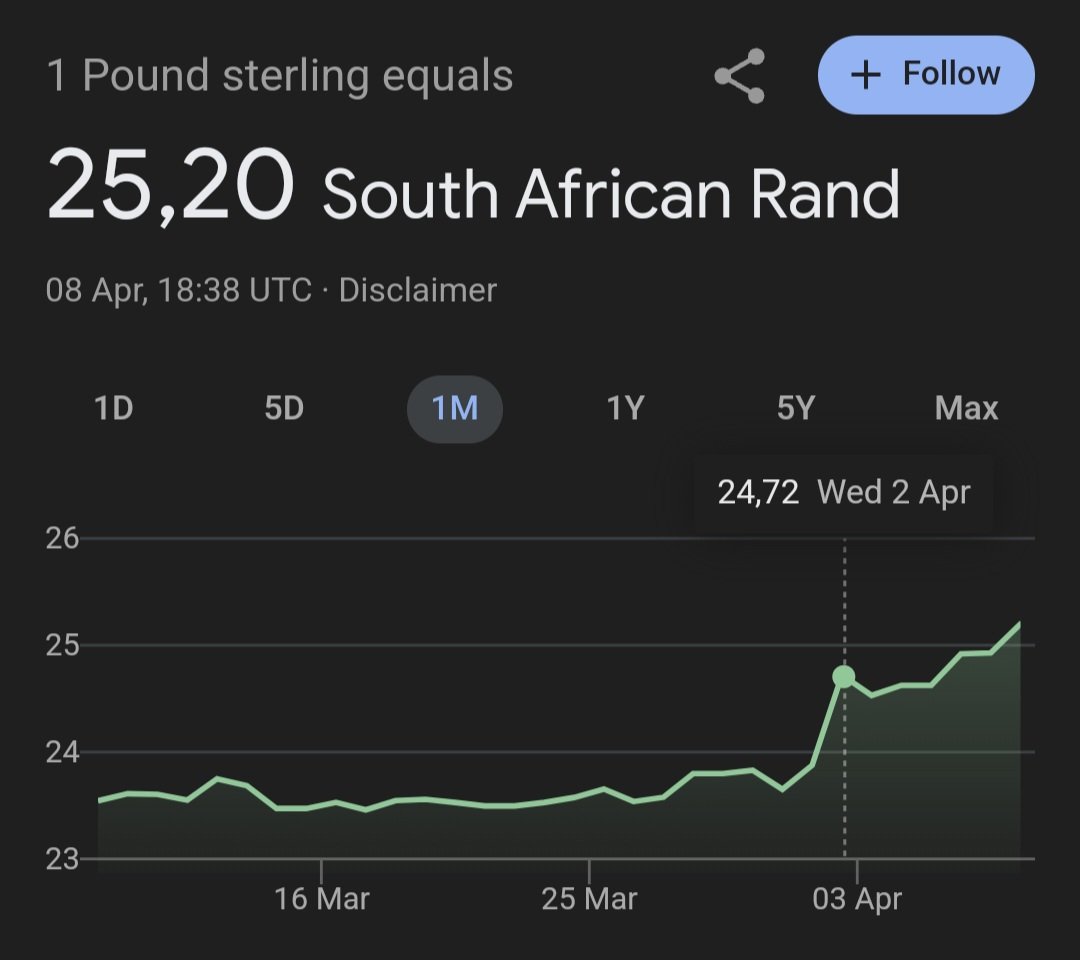Click the 03 Apr date label
The width and height of the screenshot is (1080, 960).
point(857,899)
